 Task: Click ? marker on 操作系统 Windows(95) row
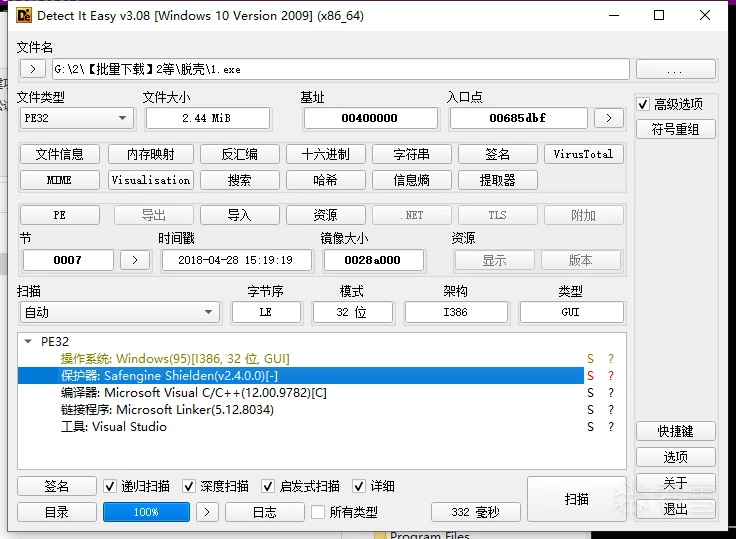611,359
